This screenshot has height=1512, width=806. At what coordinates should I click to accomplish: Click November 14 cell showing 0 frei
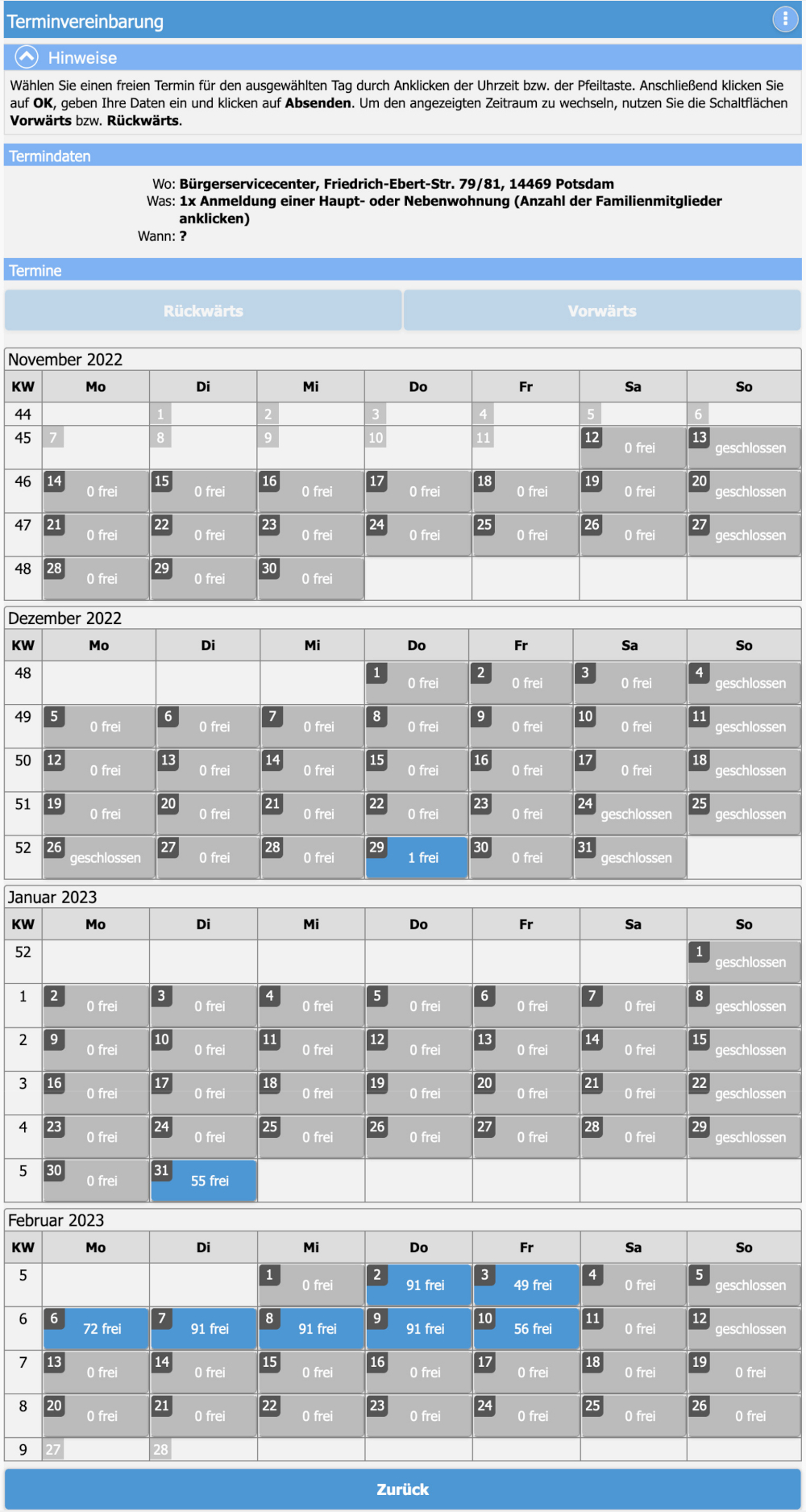96,491
